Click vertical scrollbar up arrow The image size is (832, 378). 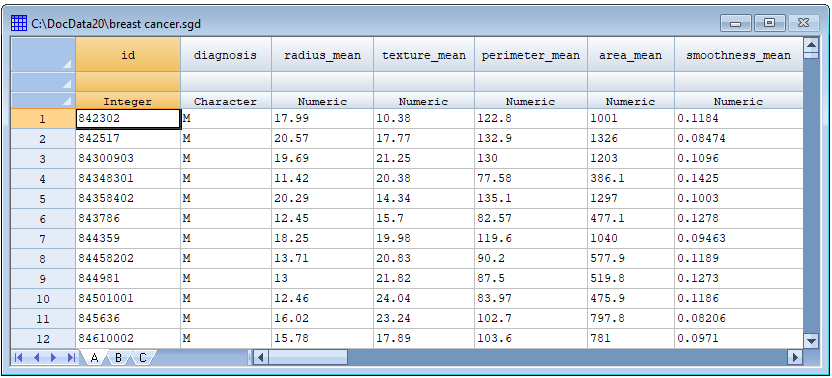pyautogui.click(x=810, y=45)
